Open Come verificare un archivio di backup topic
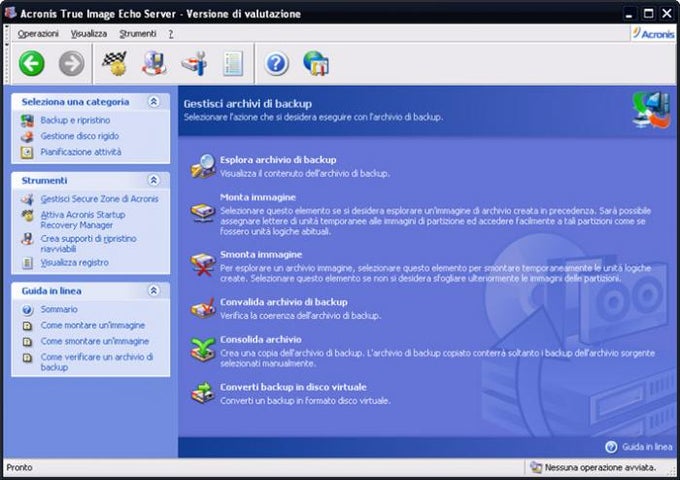This screenshot has width=680, height=480. (97, 362)
